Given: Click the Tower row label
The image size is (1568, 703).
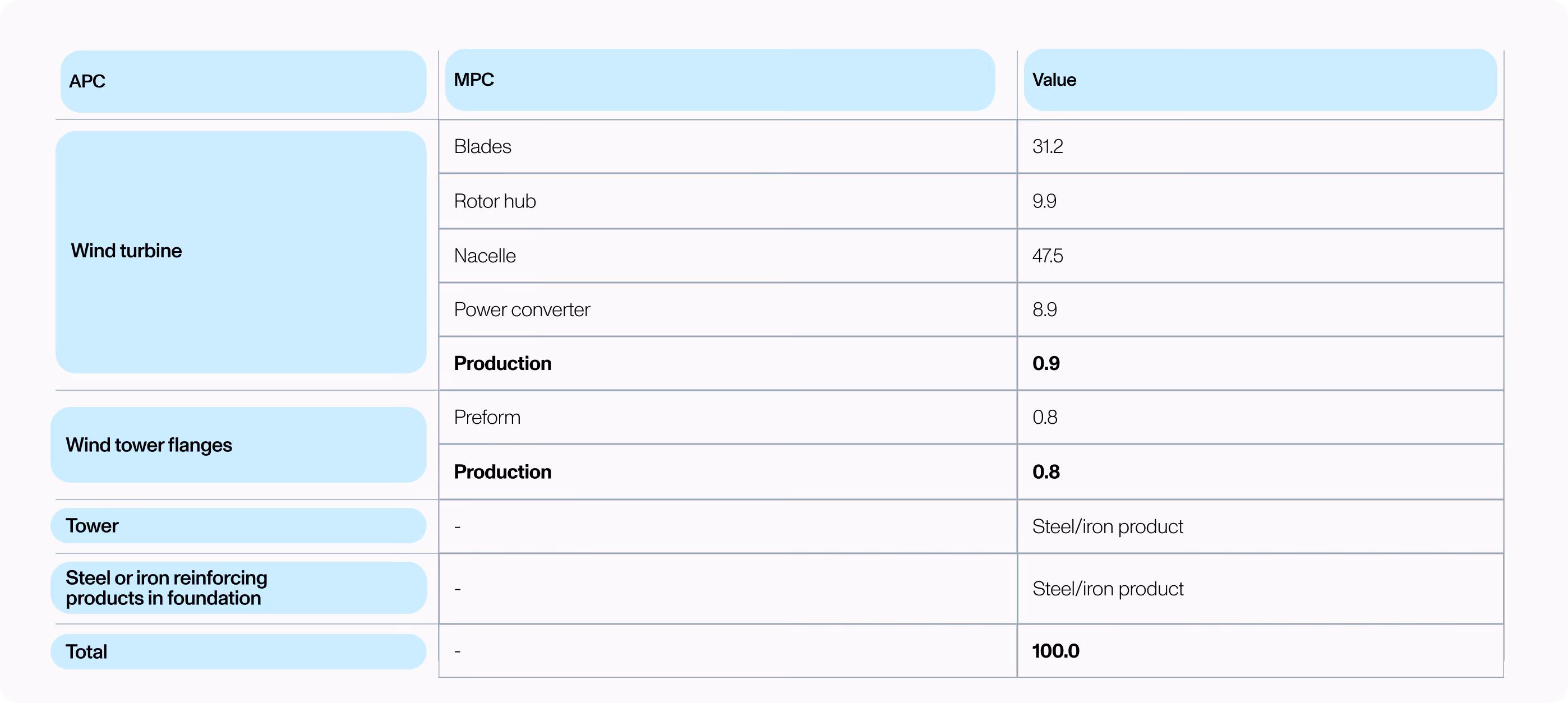Looking at the screenshot, I should [x=238, y=526].
